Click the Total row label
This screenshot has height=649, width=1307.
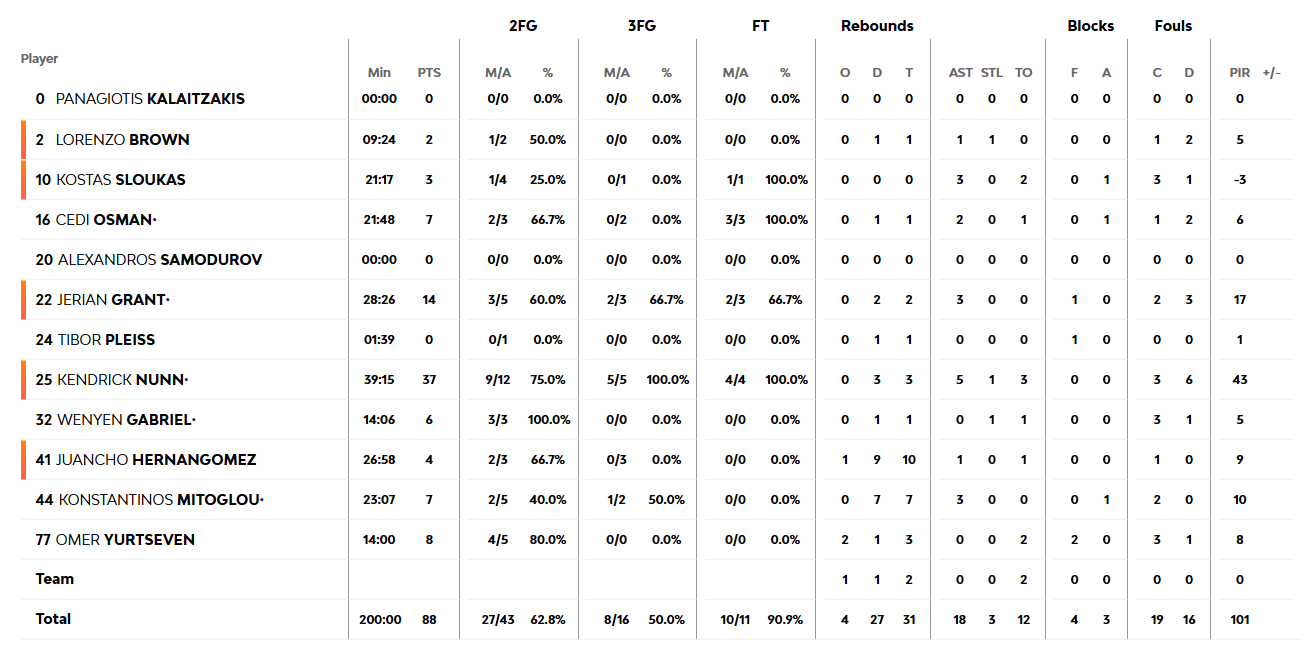(54, 619)
